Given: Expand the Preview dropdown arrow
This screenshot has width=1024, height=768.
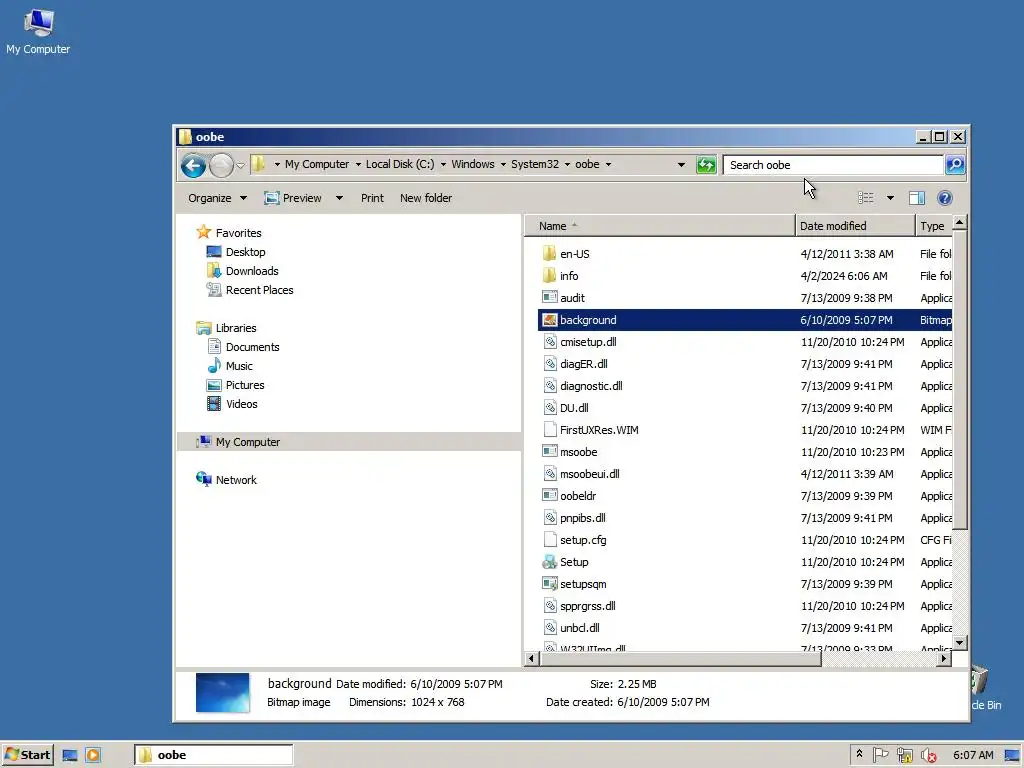Looking at the screenshot, I should [339, 198].
